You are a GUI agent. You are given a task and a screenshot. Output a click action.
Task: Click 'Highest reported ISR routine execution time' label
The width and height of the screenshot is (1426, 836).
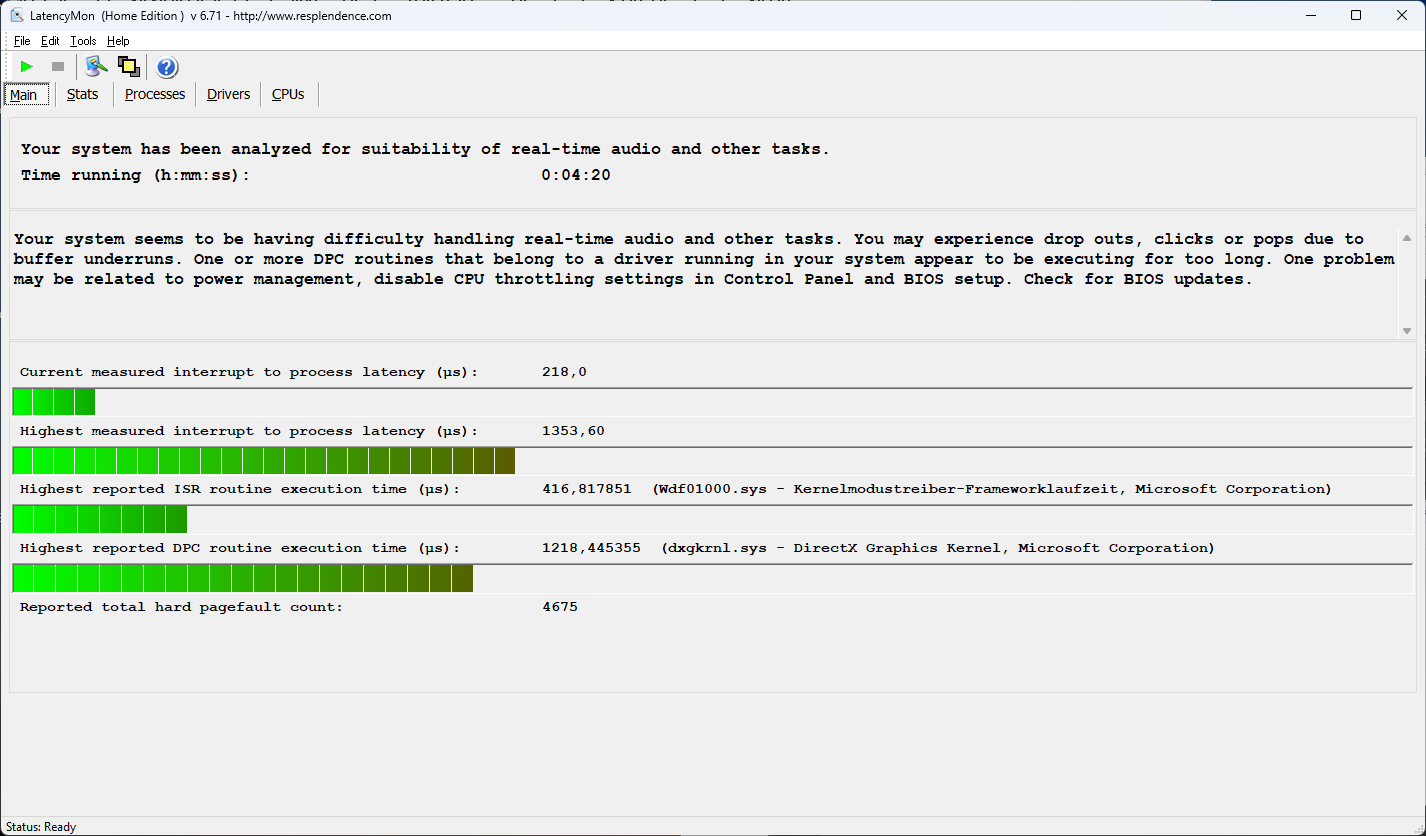(240, 489)
